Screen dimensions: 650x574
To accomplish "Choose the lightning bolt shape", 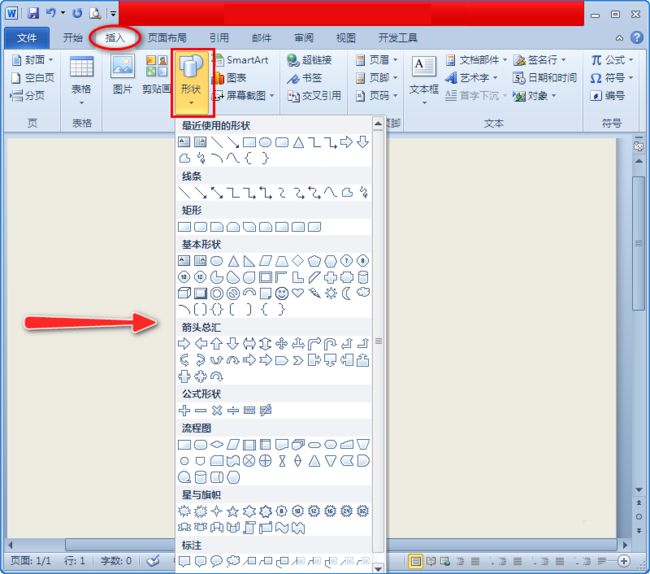I will [314, 293].
